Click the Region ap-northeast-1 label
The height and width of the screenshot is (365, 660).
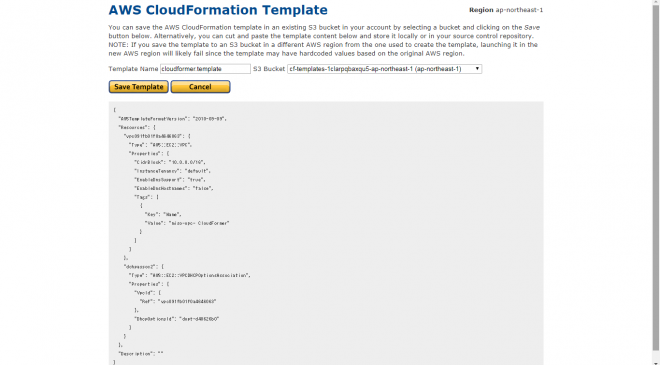[506, 10]
